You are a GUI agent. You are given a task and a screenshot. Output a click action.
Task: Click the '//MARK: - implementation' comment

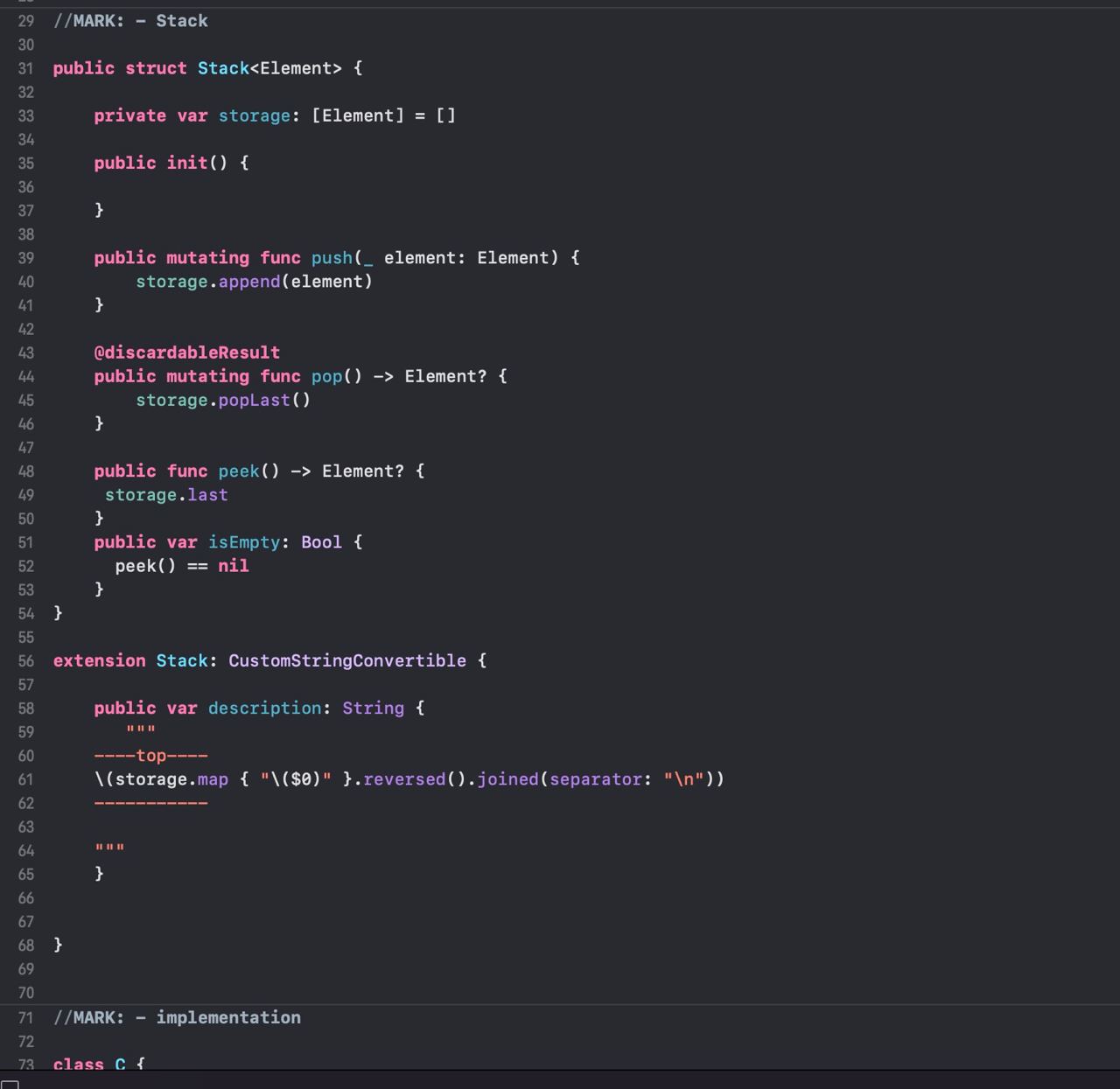(x=177, y=1017)
